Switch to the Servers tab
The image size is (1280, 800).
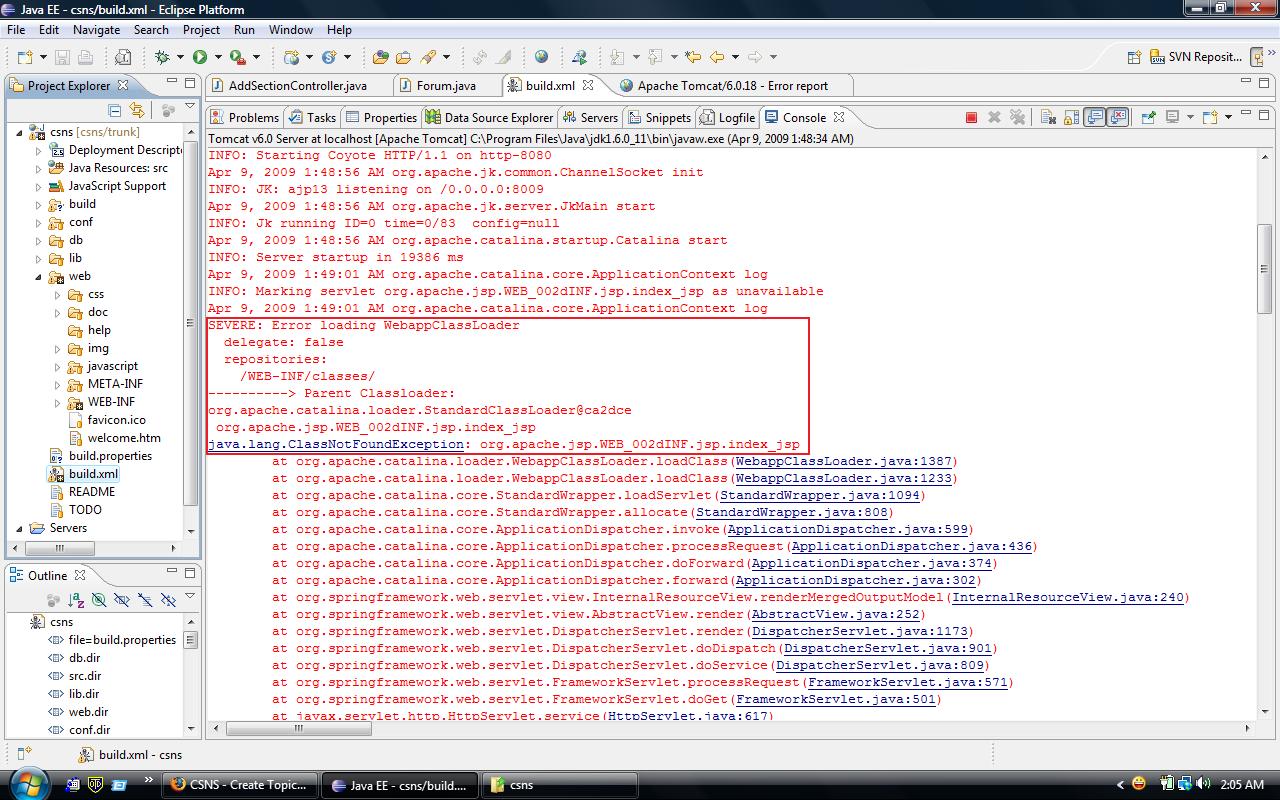pyautogui.click(x=591, y=117)
